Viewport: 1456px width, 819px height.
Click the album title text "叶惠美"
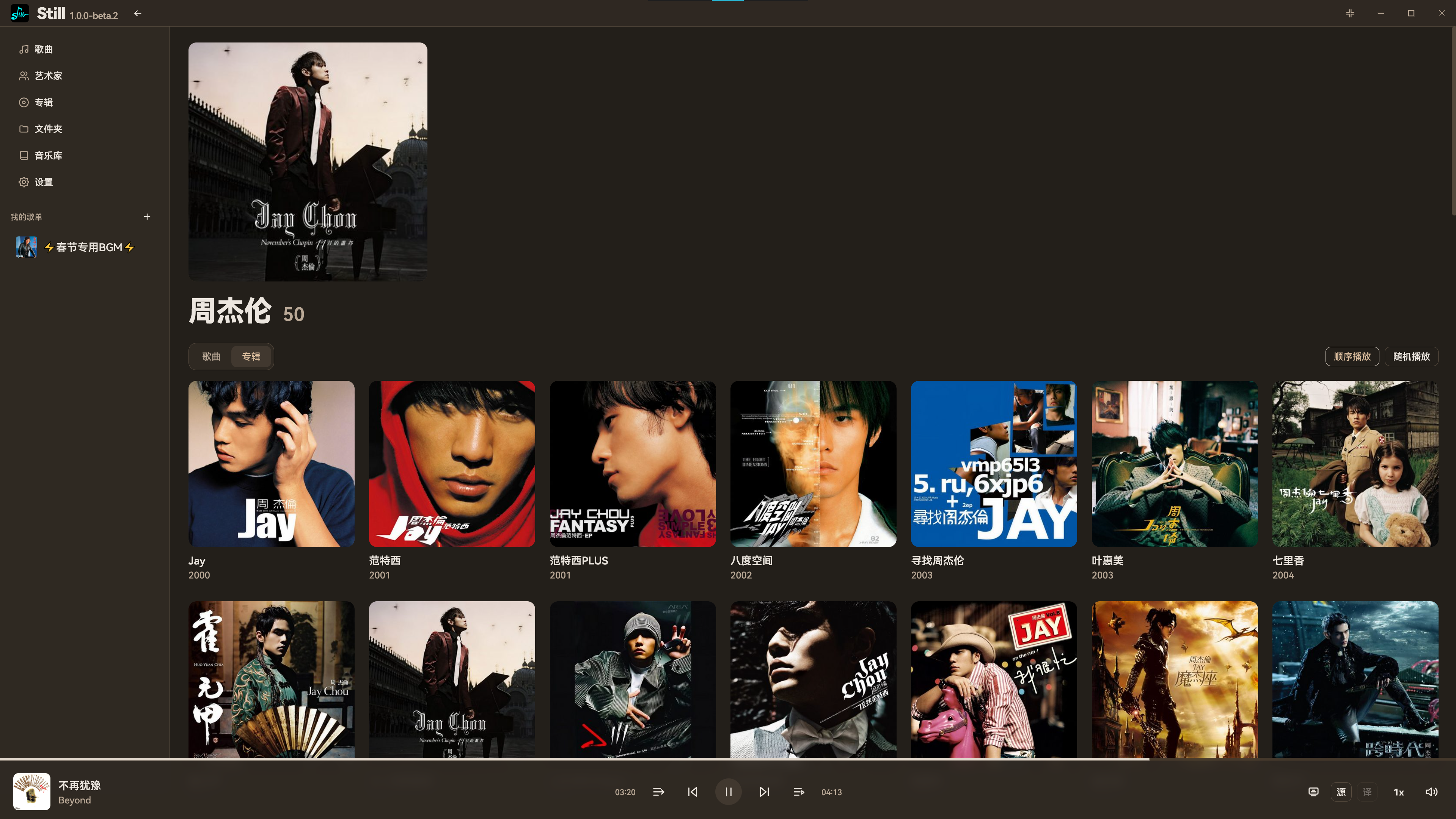pos(1107,561)
